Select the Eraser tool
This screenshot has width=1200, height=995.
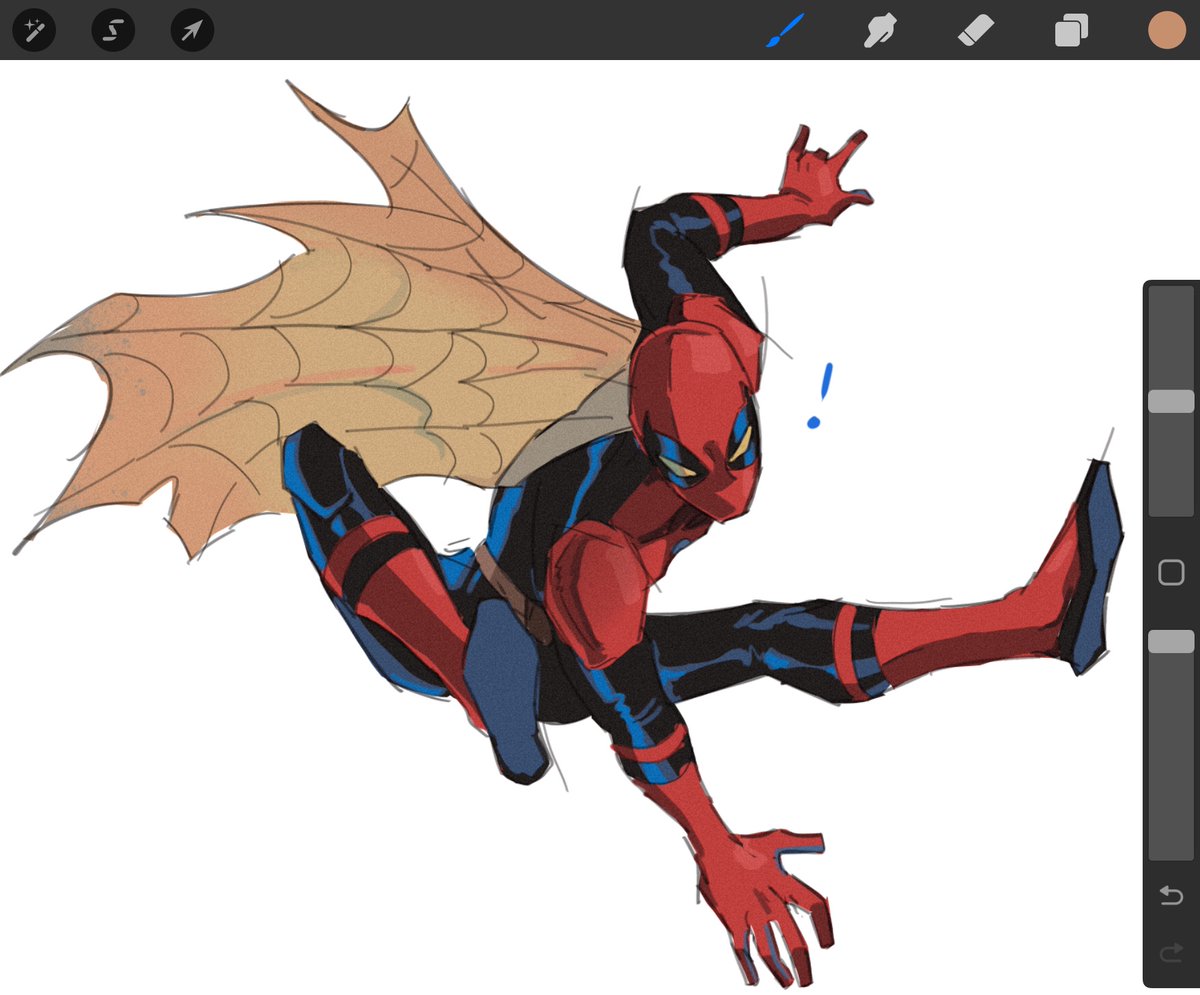pyautogui.click(x=974, y=30)
